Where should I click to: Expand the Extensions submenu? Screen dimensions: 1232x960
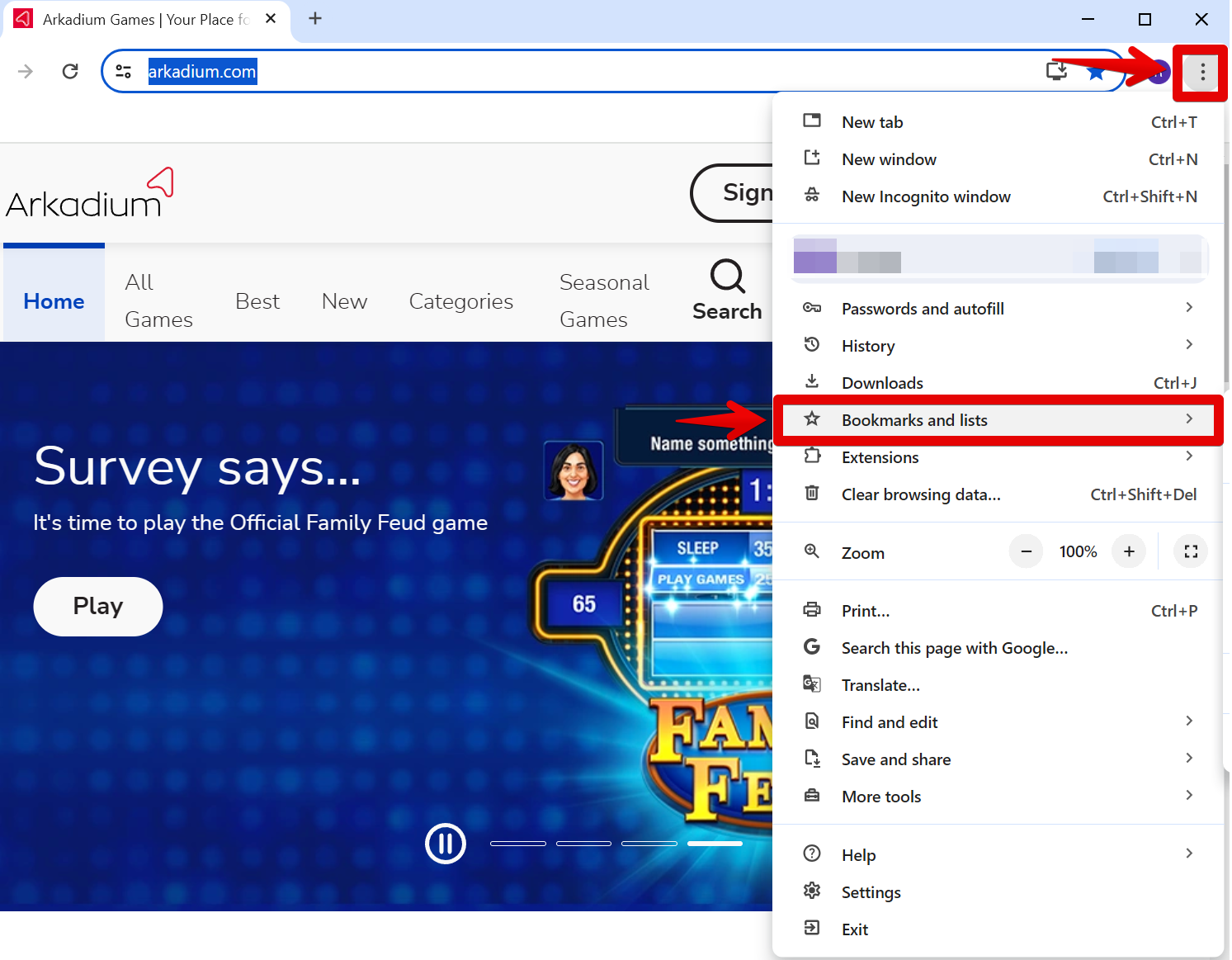998,457
